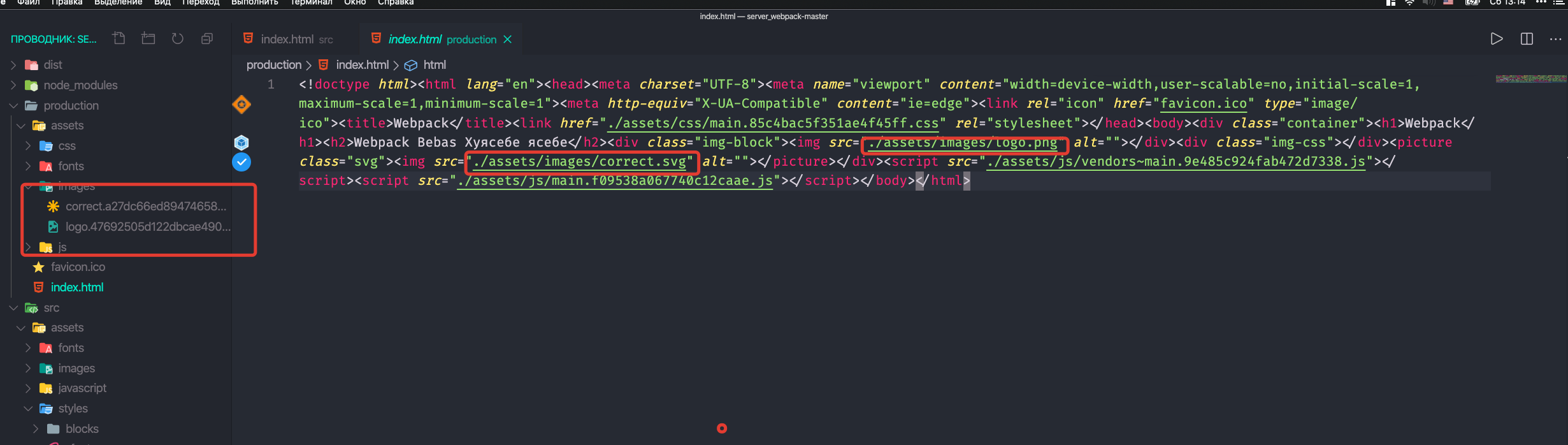Screen dimensions: 1568x445
Task: Click the red dist folder icon
Action: [31, 64]
